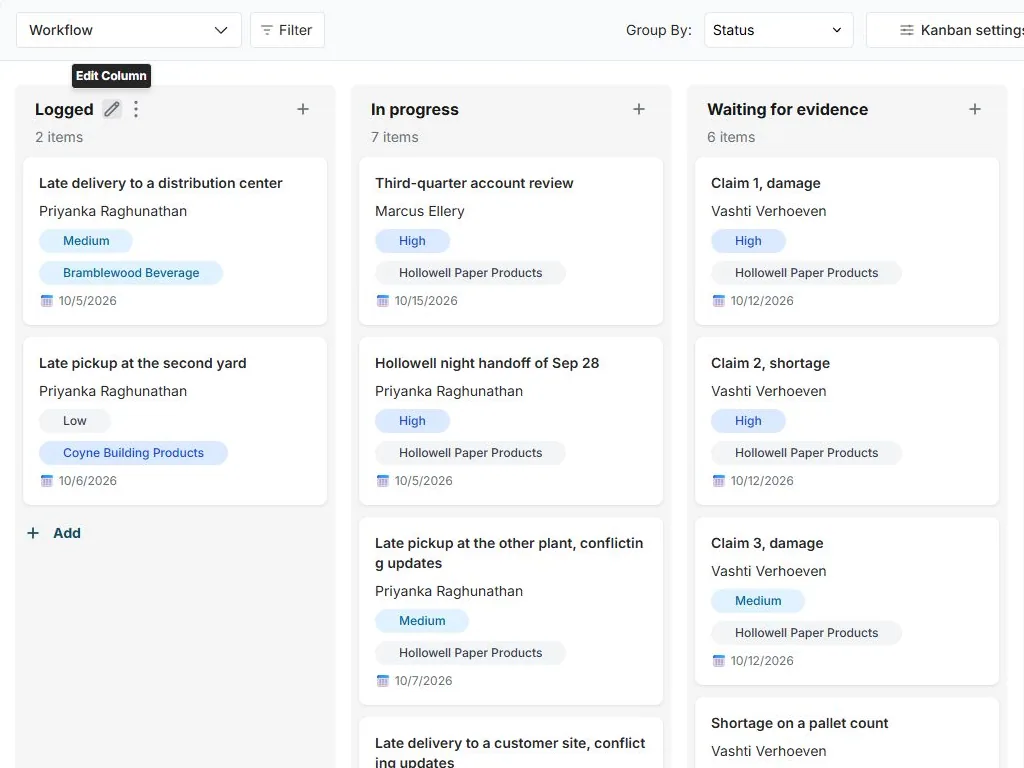Open the Workflow dropdown
Screen dimensions: 1024x768
[x=129, y=30]
